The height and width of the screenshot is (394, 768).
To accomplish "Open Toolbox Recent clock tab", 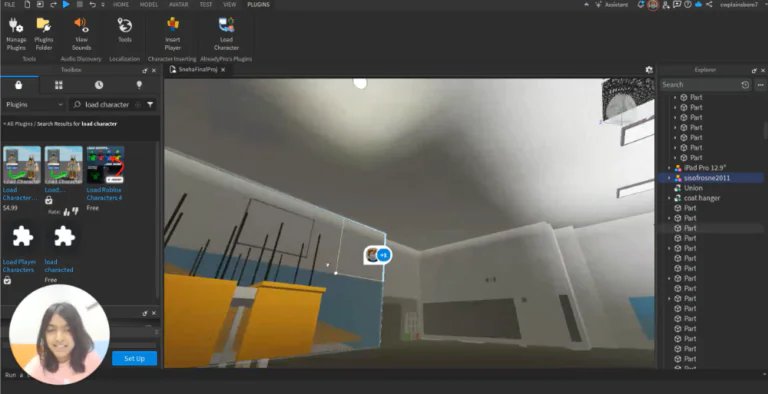I will click(x=99, y=85).
